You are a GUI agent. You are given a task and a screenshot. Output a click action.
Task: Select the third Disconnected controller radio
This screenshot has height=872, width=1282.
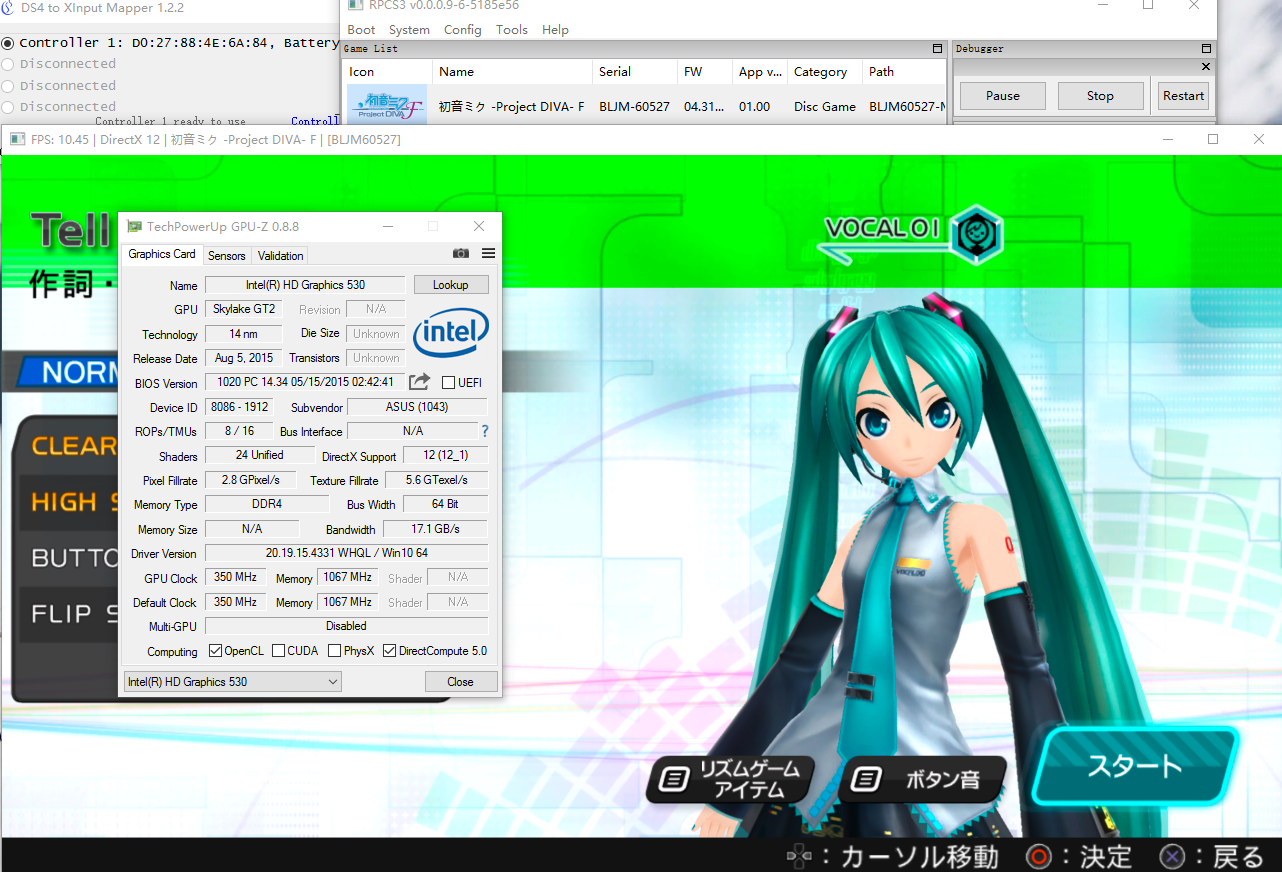tap(8, 107)
